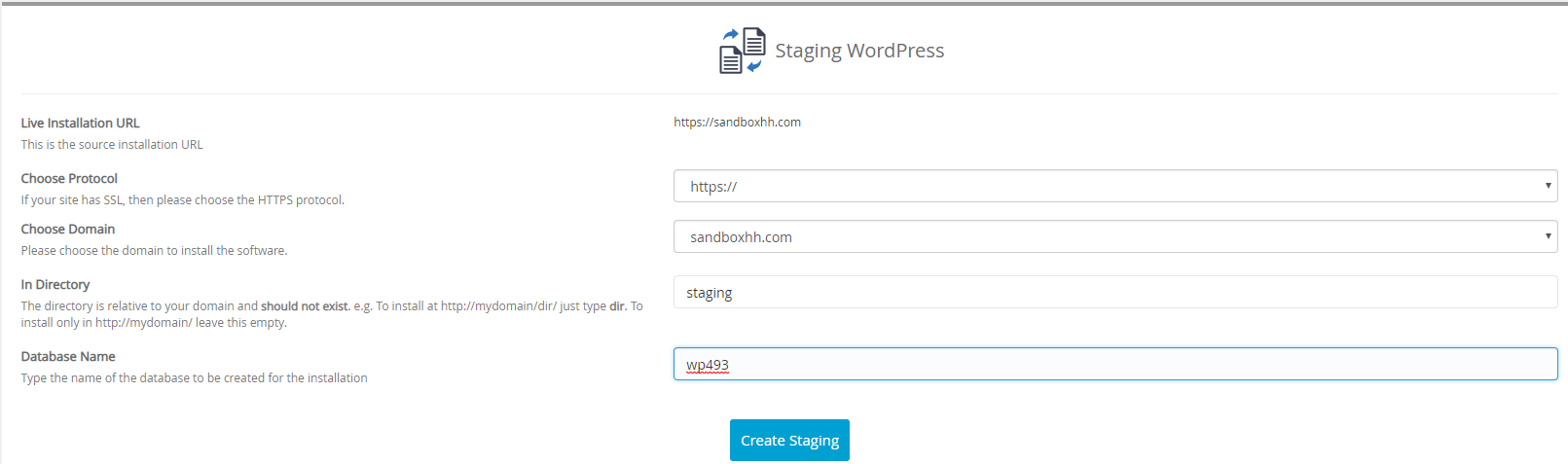The width and height of the screenshot is (1568, 464).
Task: Click the arrow on the protocol dropdown
Action: pos(1548,186)
